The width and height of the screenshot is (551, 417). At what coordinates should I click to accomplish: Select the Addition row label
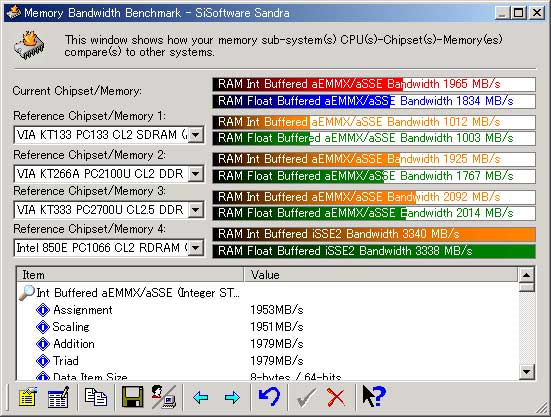point(74,344)
